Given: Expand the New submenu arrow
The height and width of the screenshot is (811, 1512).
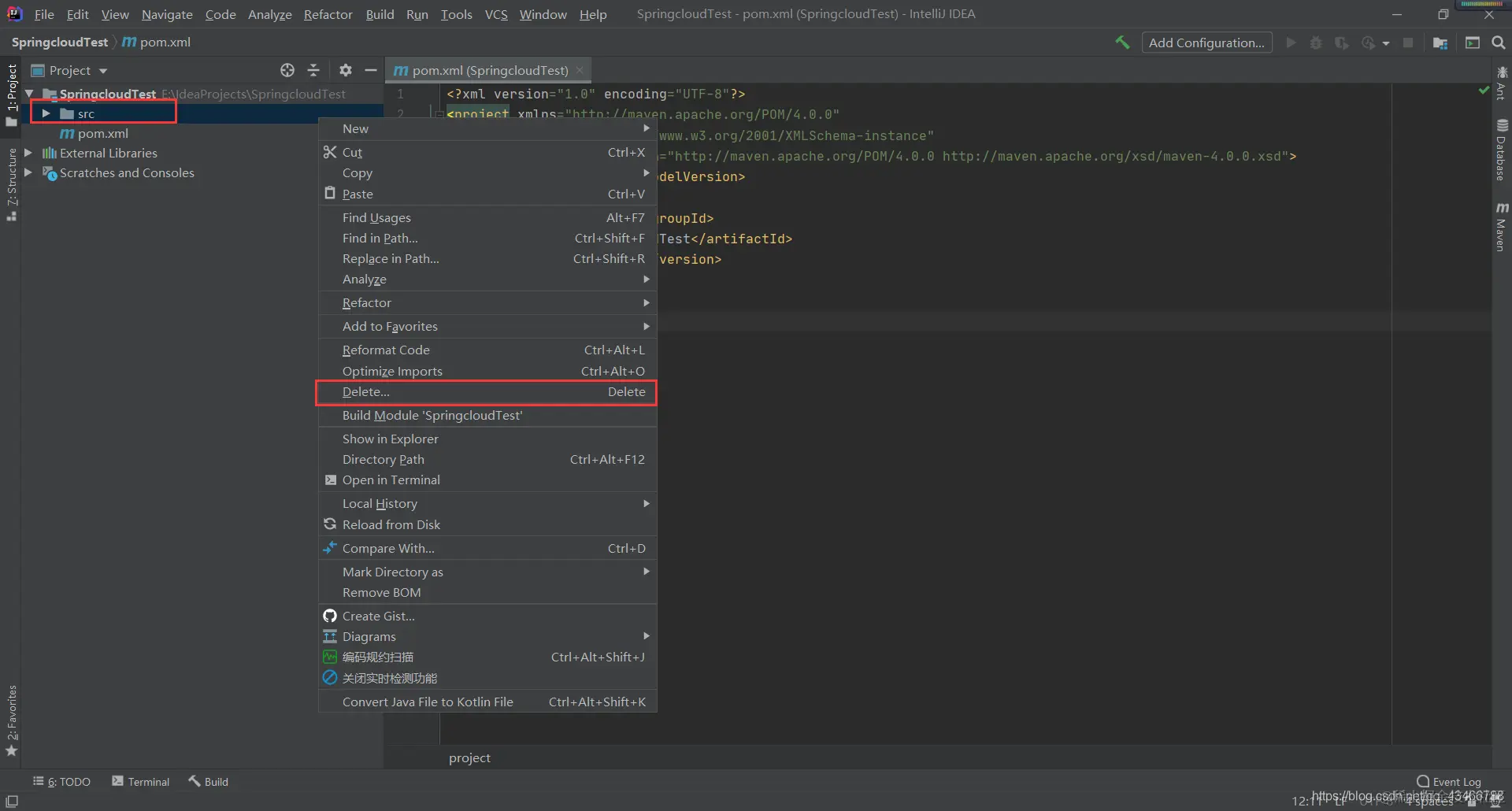Looking at the screenshot, I should [647, 128].
